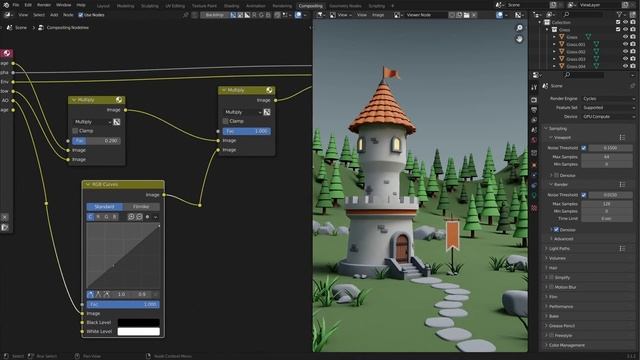
Task: Open the Black Level color swatch
Action: (138, 322)
